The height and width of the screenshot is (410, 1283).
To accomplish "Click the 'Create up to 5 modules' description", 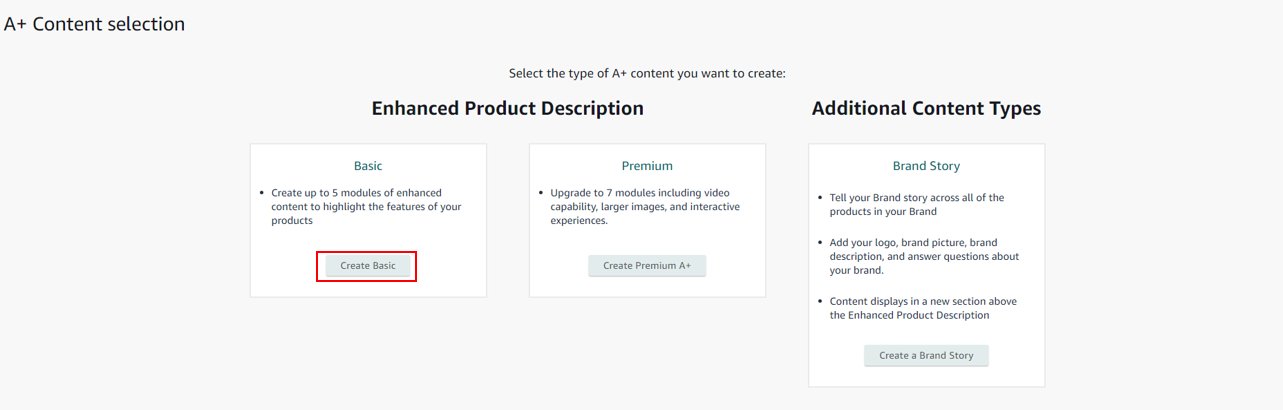I will tap(366, 207).
